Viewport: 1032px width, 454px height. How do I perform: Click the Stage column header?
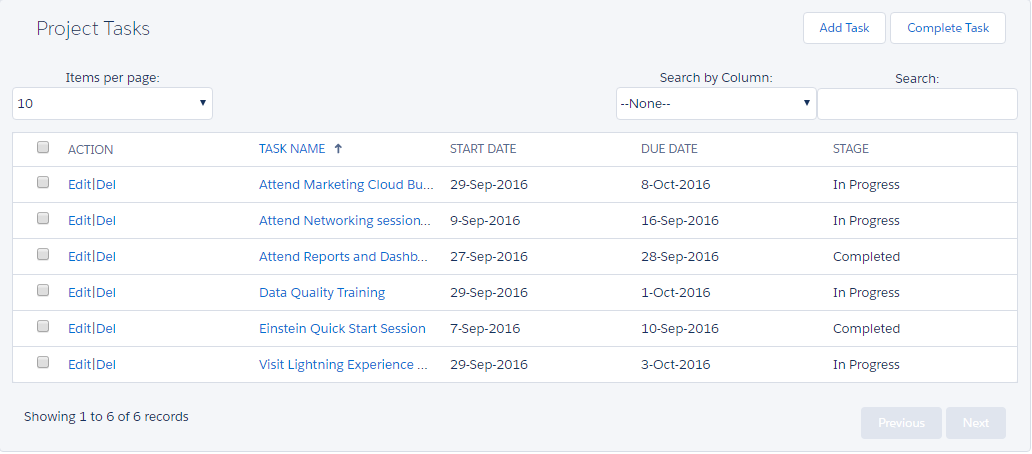coord(850,149)
